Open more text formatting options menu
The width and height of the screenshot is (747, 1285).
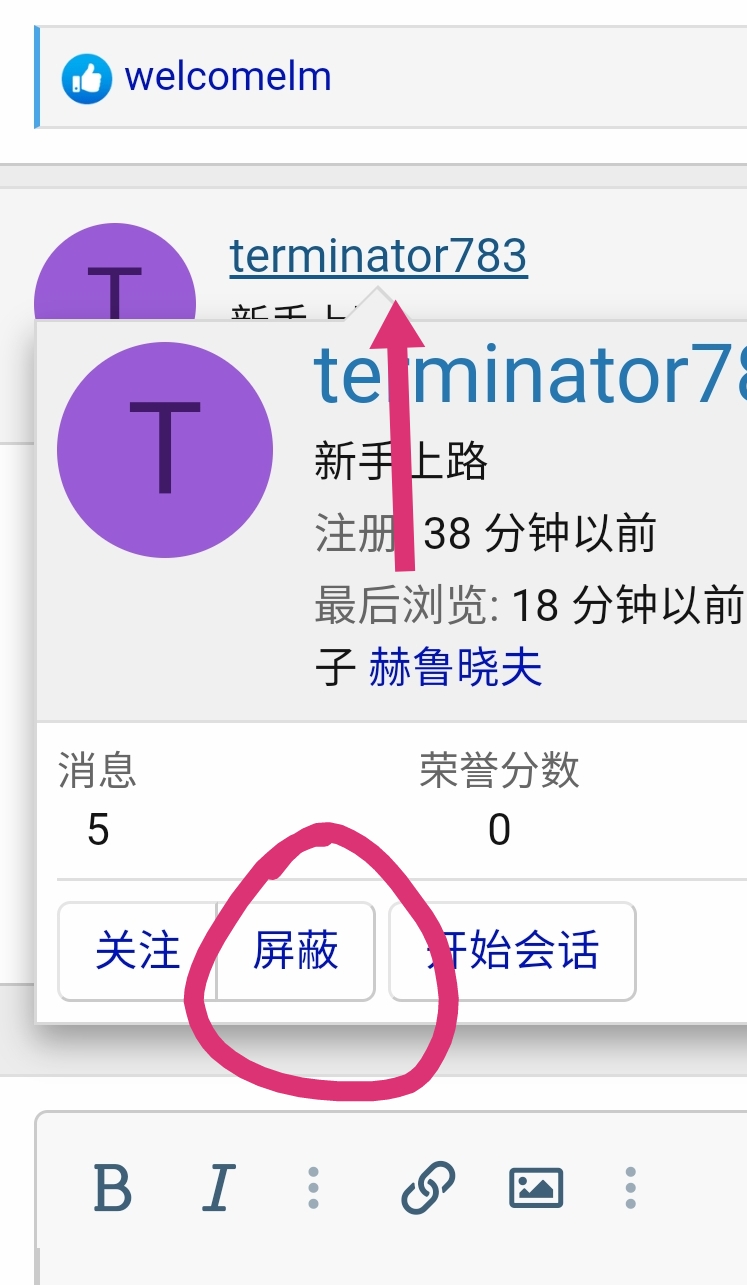click(314, 1188)
